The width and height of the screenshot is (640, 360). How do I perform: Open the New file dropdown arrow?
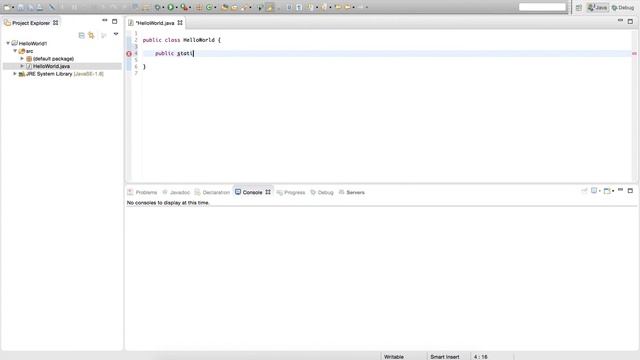pyautogui.click(x=13, y=7)
